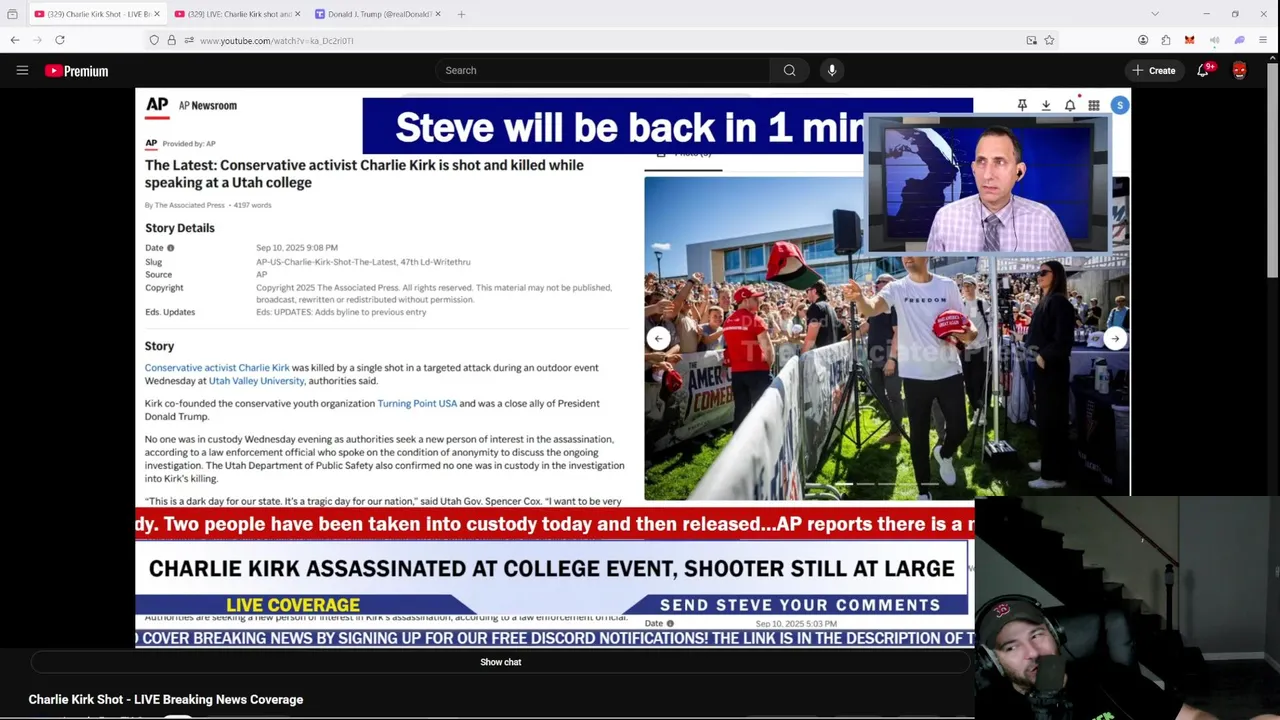Click the presenter webcam inset video
Screen dimensions: 1280x720
987,184
